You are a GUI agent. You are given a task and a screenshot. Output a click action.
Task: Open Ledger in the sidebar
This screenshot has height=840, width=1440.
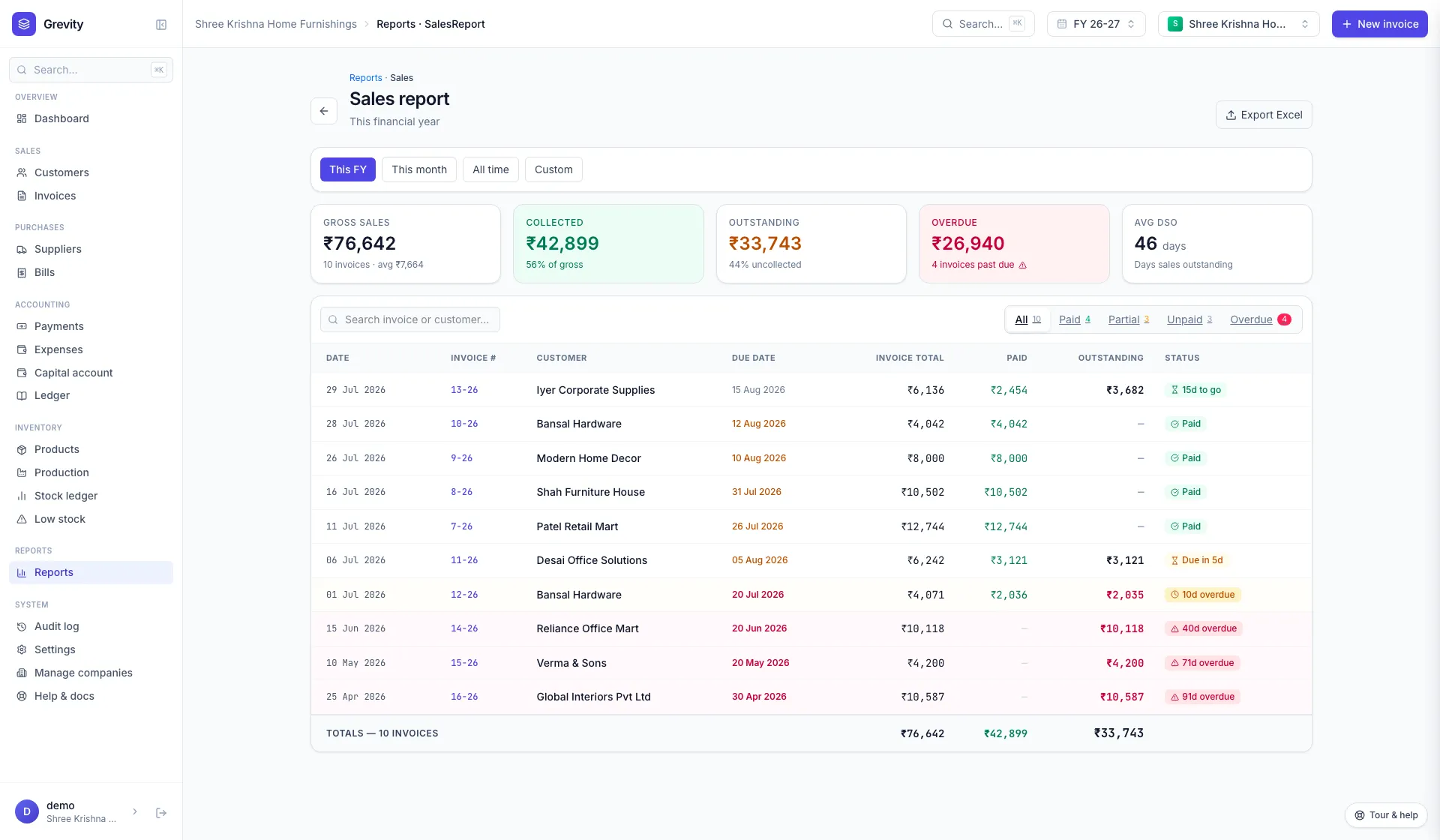(91, 395)
